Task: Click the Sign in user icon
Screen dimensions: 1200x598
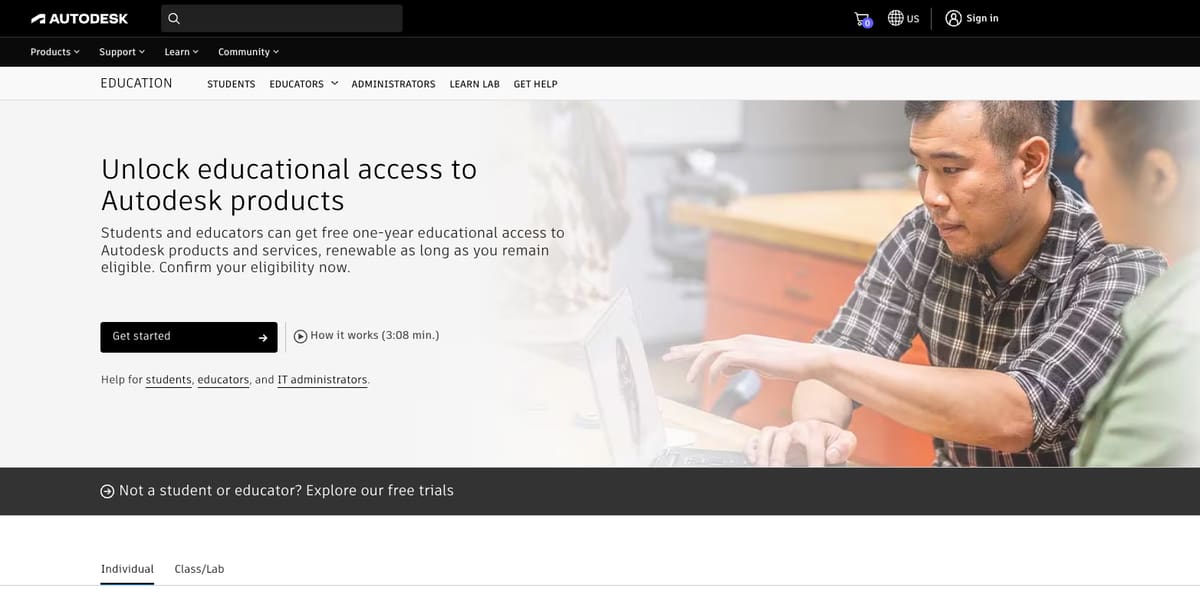Action: (953, 18)
